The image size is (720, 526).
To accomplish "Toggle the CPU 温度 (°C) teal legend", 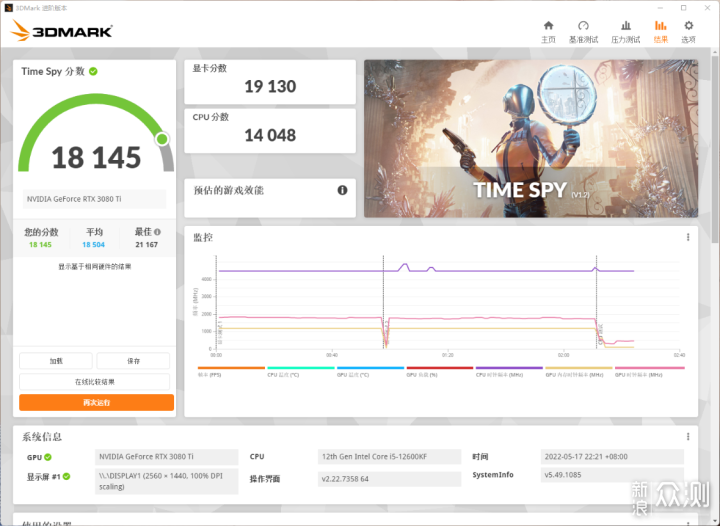I will pos(301,371).
